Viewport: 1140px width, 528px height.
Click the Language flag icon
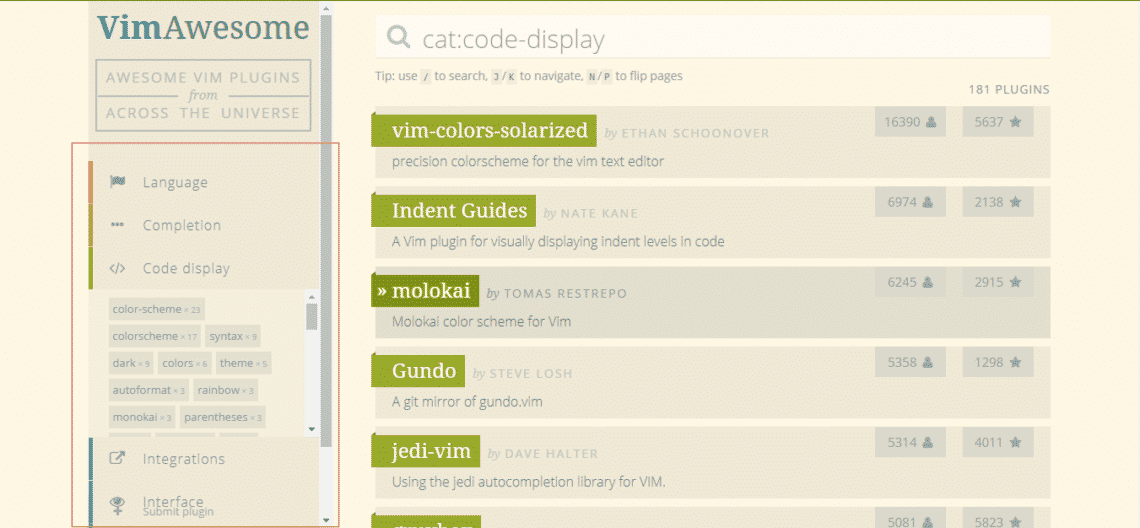pos(118,182)
